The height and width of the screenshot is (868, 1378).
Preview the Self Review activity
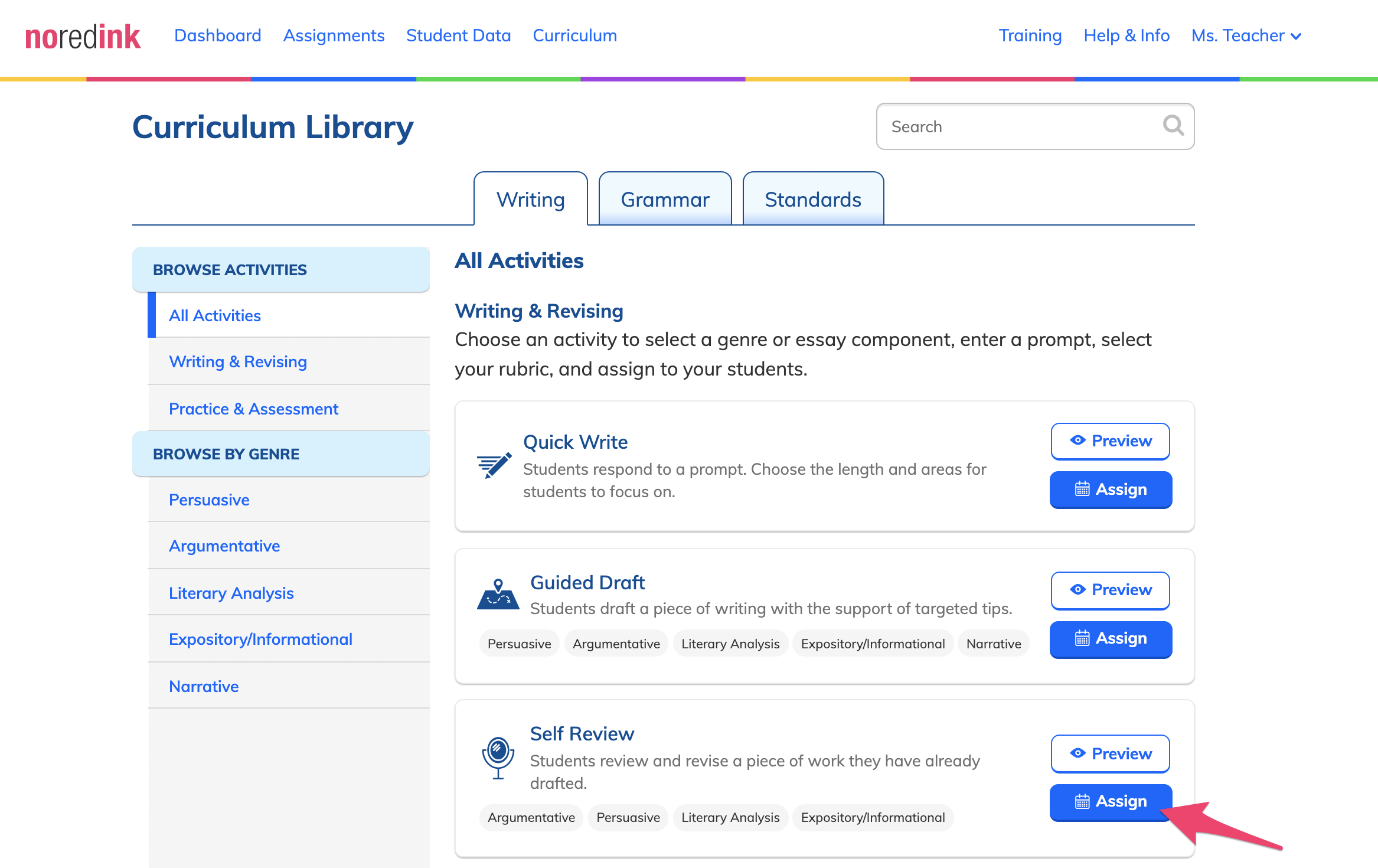pos(1110,753)
